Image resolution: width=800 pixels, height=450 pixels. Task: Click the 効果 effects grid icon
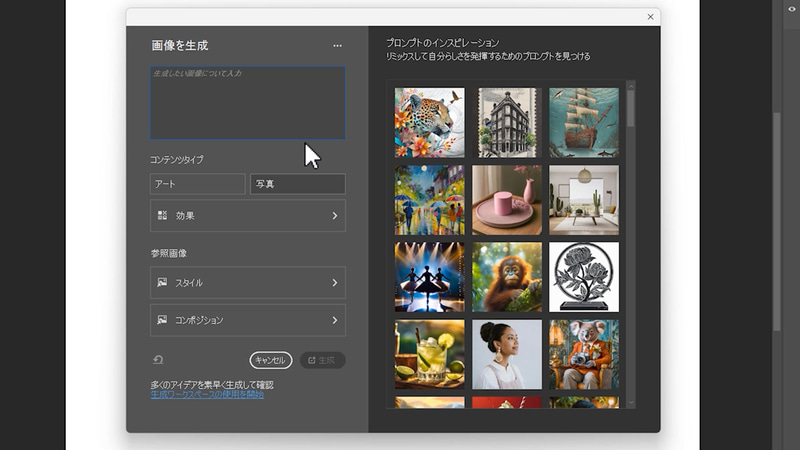pos(162,215)
